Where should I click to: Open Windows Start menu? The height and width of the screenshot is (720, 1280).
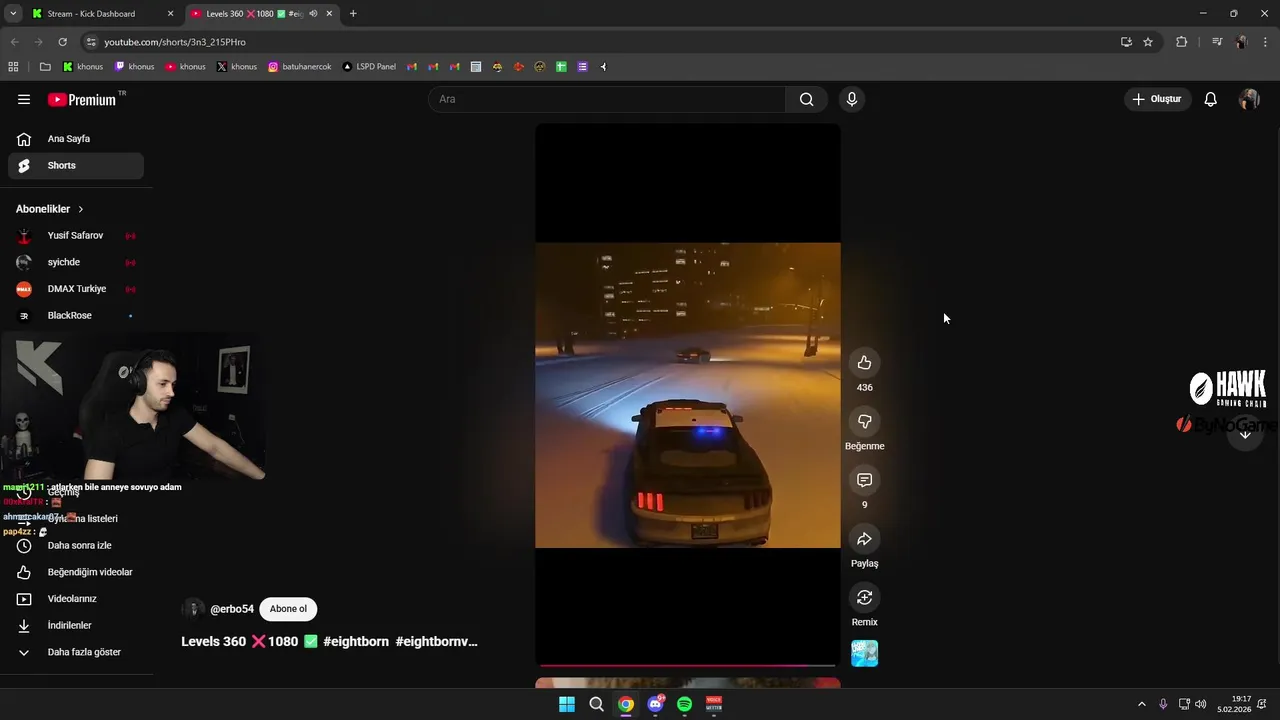(567, 704)
